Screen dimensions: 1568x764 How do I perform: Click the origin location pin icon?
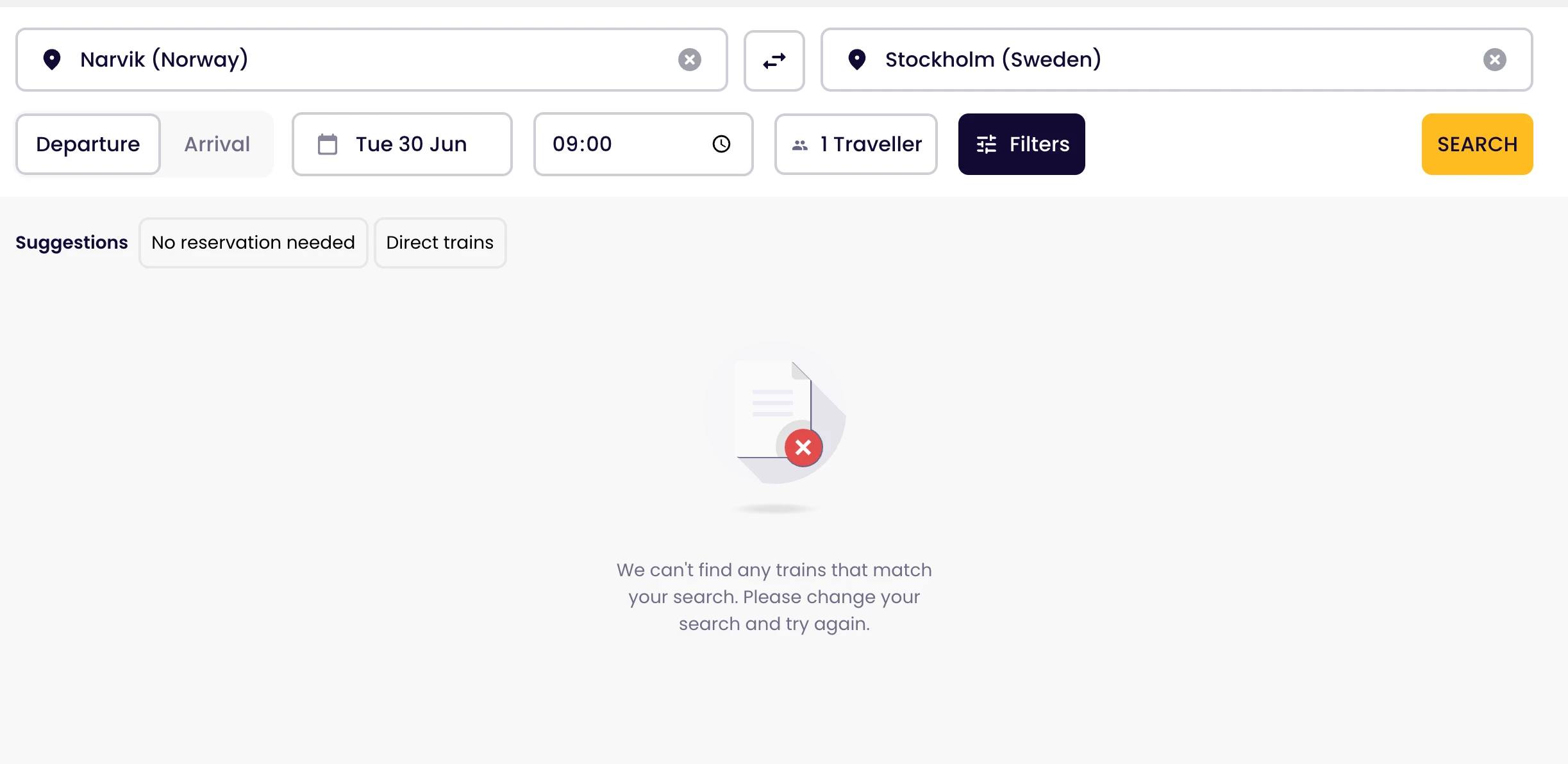pyautogui.click(x=52, y=60)
